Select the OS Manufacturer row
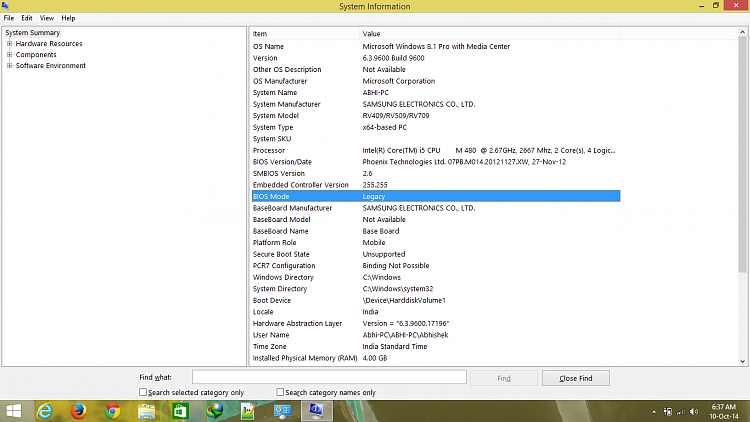The width and height of the screenshot is (750, 422). (x=436, y=81)
